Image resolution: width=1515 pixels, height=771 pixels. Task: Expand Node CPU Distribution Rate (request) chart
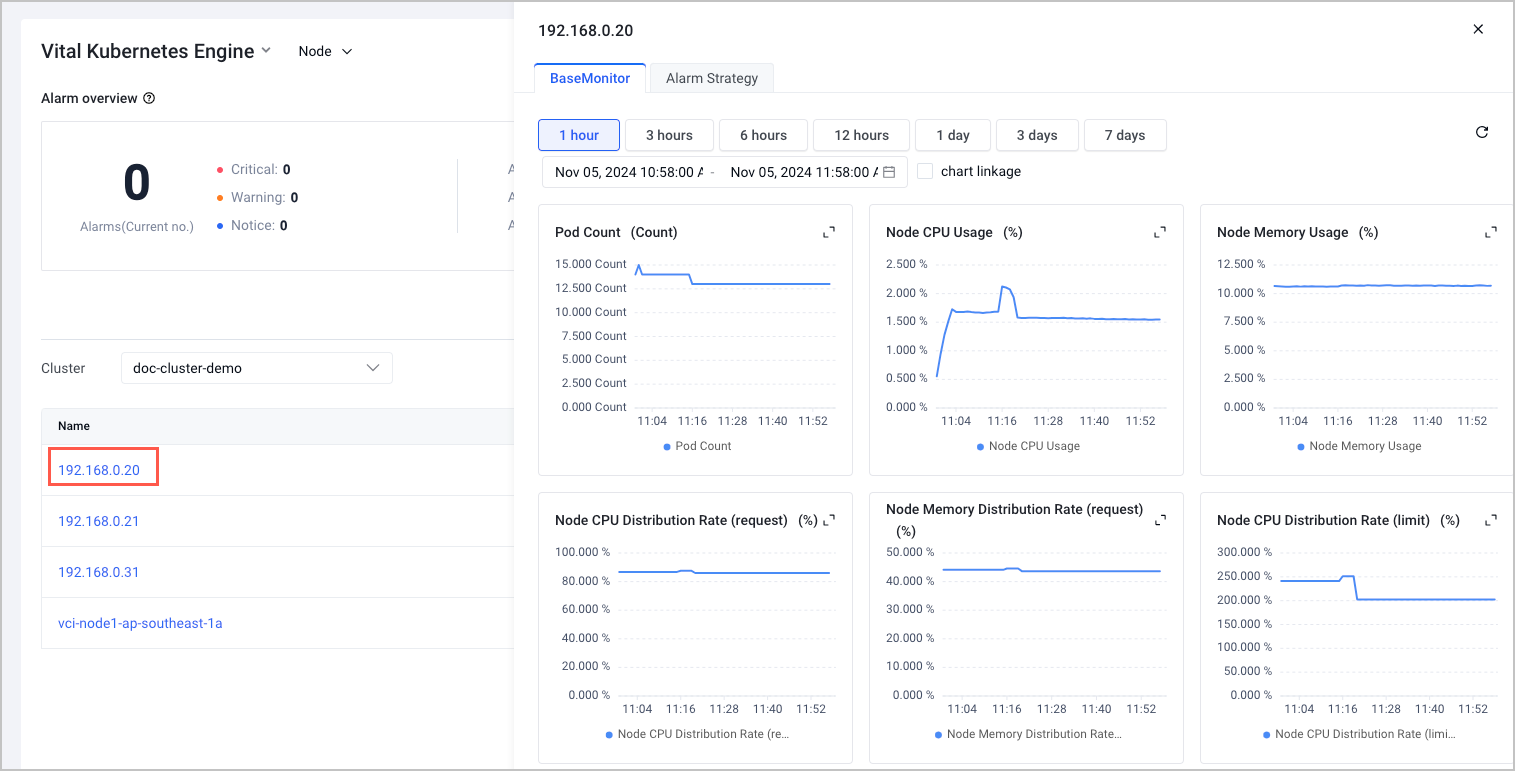pyautogui.click(x=829, y=520)
